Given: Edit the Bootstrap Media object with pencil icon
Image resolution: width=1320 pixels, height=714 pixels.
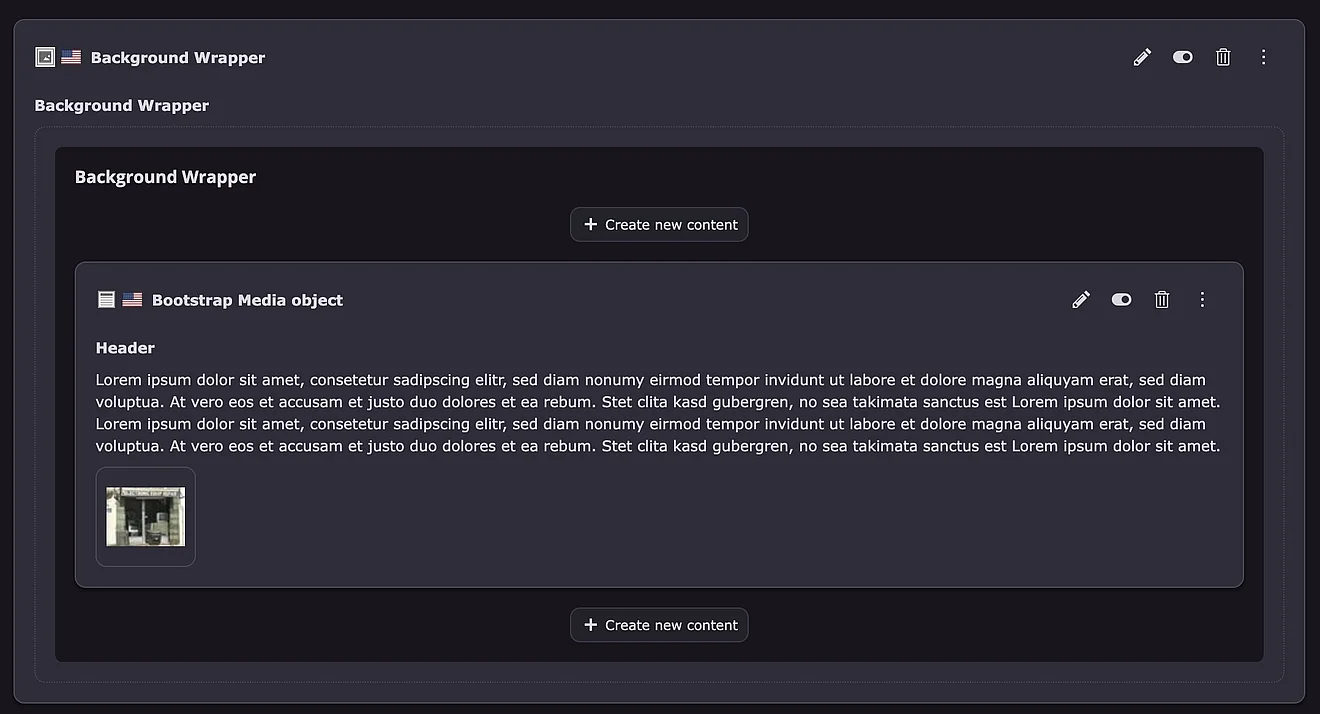Looking at the screenshot, I should 1081,299.
